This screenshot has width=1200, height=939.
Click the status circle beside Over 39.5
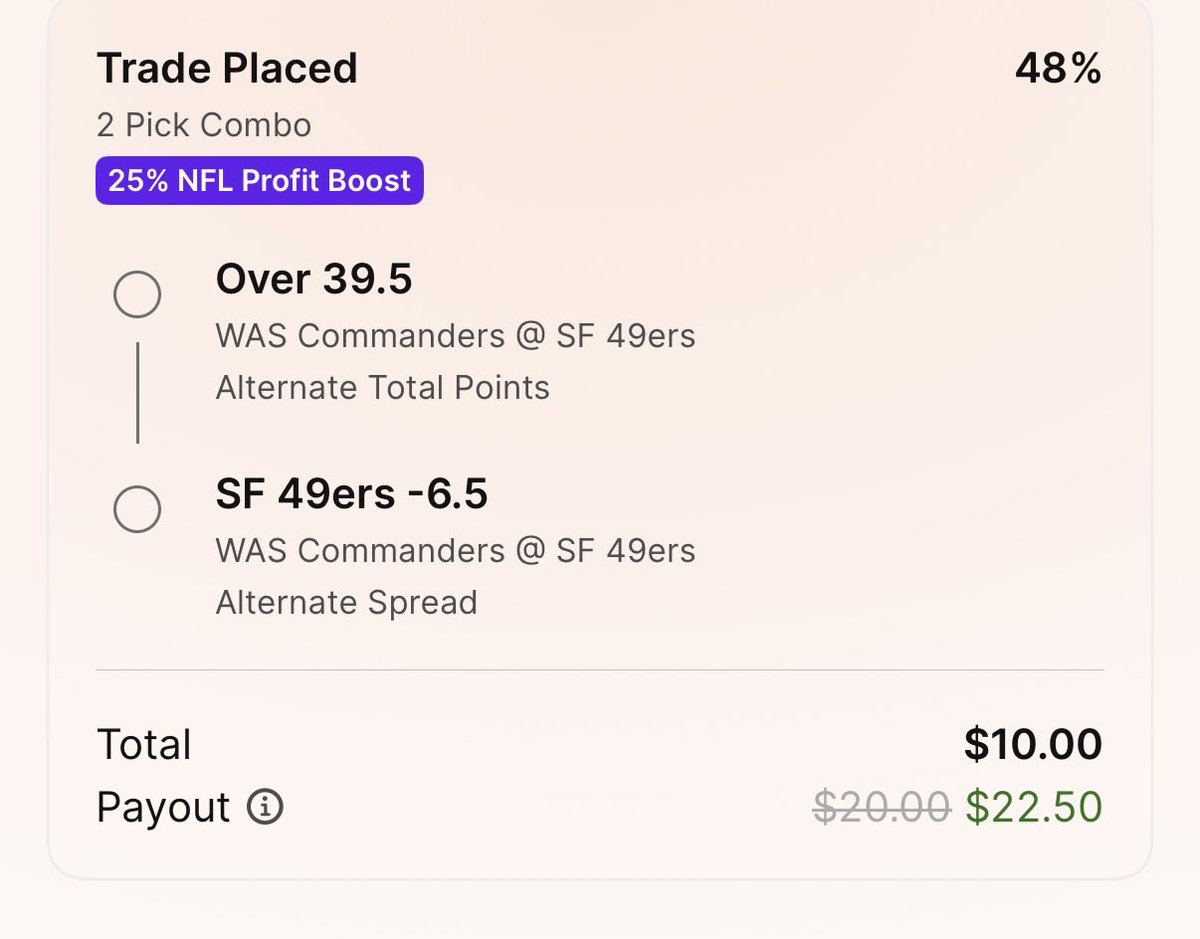point(137,294)
